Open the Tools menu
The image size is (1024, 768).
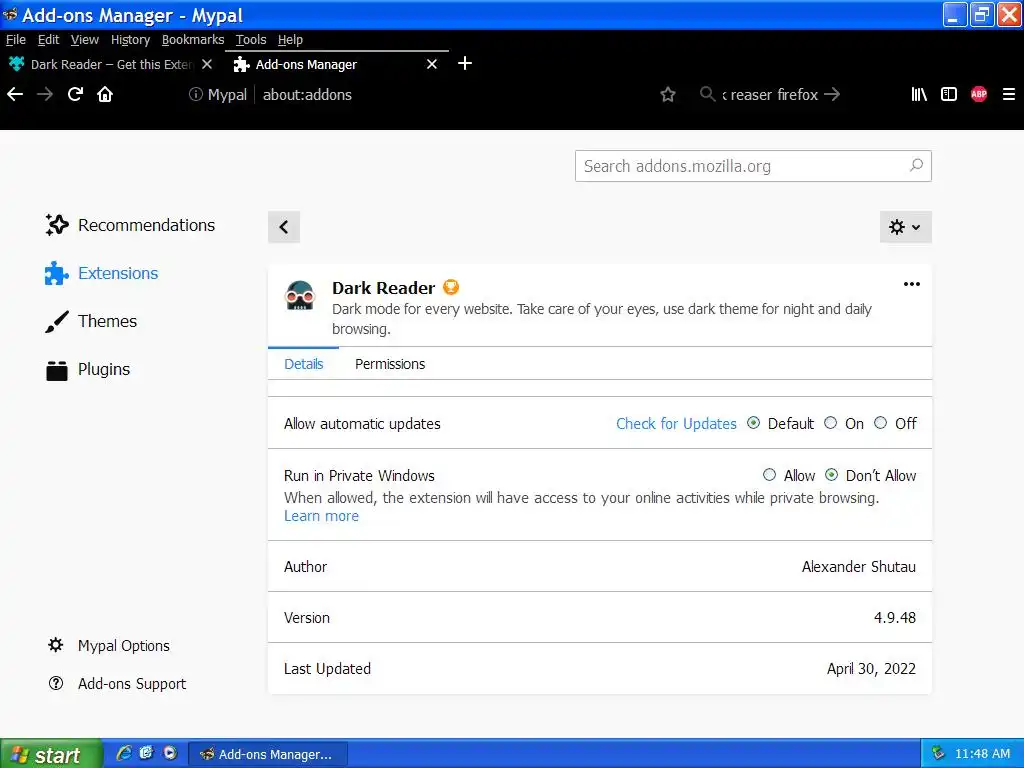tap(251, 40)
